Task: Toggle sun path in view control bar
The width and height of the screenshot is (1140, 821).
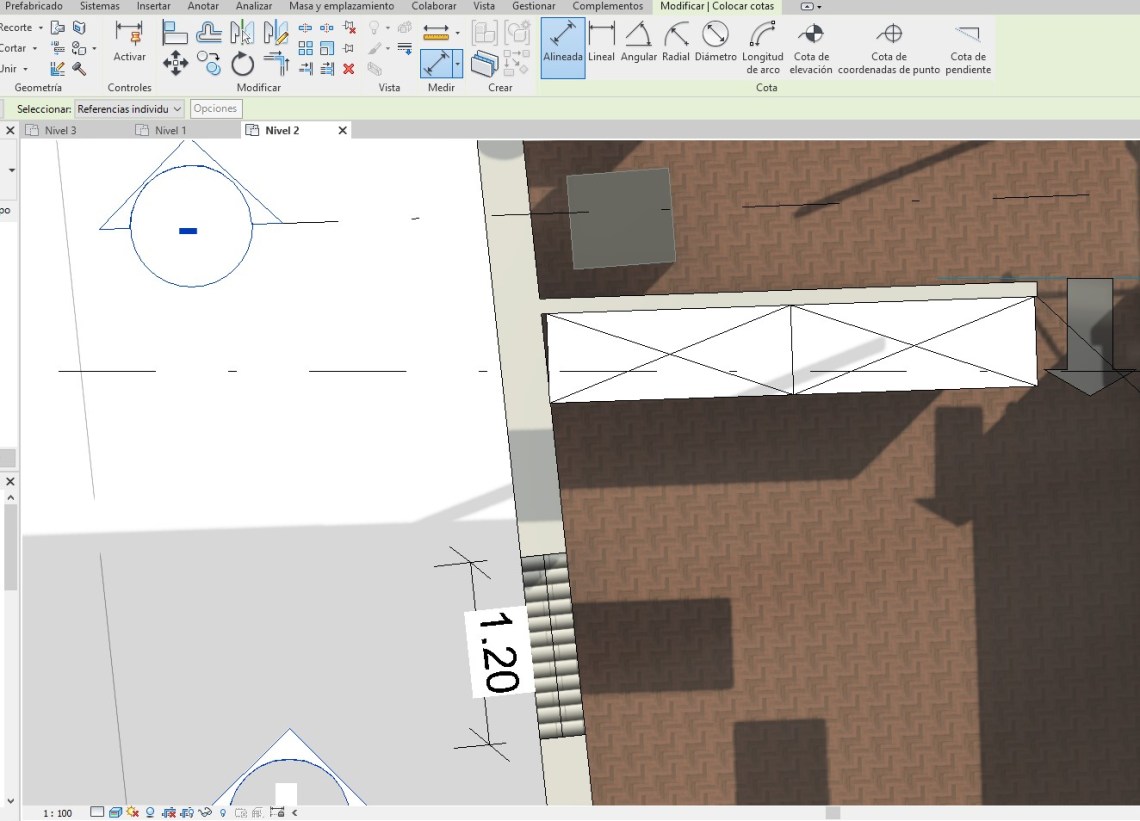Action: coord(133,813)
